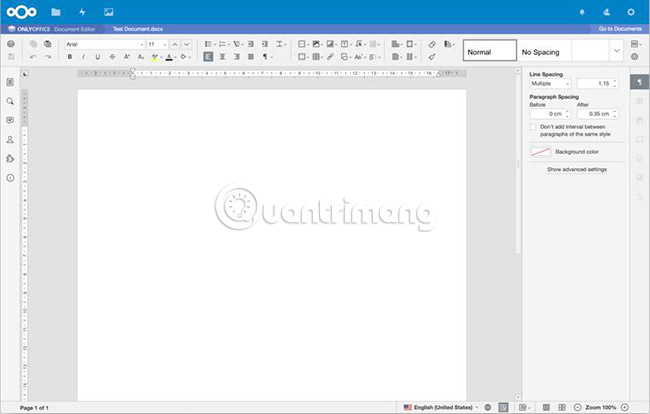The height and width of the screenshot is (414, 650).
Task: Toggle the paragraph settings tab in right sidebar
Action: point(639,81)
